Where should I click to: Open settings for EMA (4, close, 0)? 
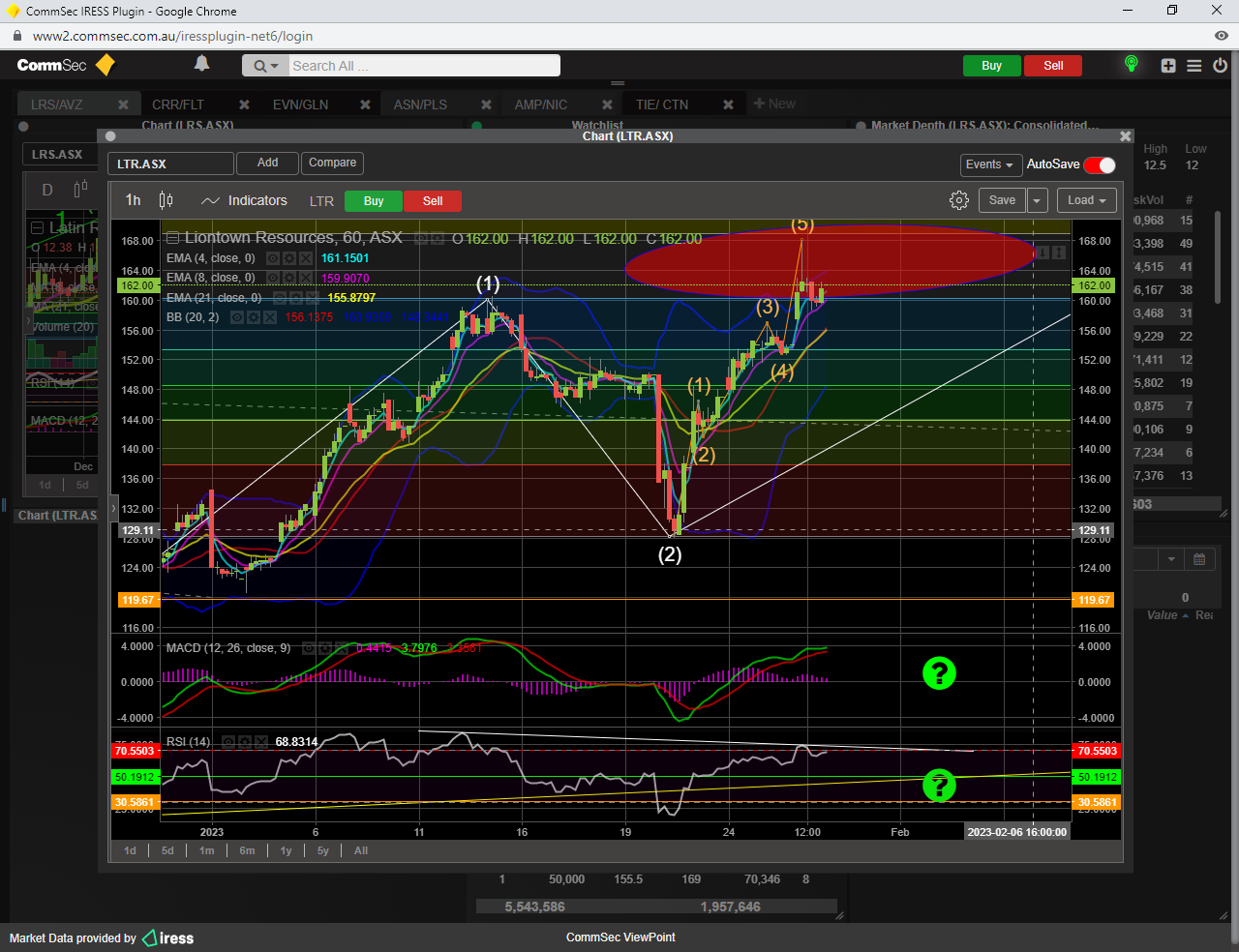[x=289, y=258]
